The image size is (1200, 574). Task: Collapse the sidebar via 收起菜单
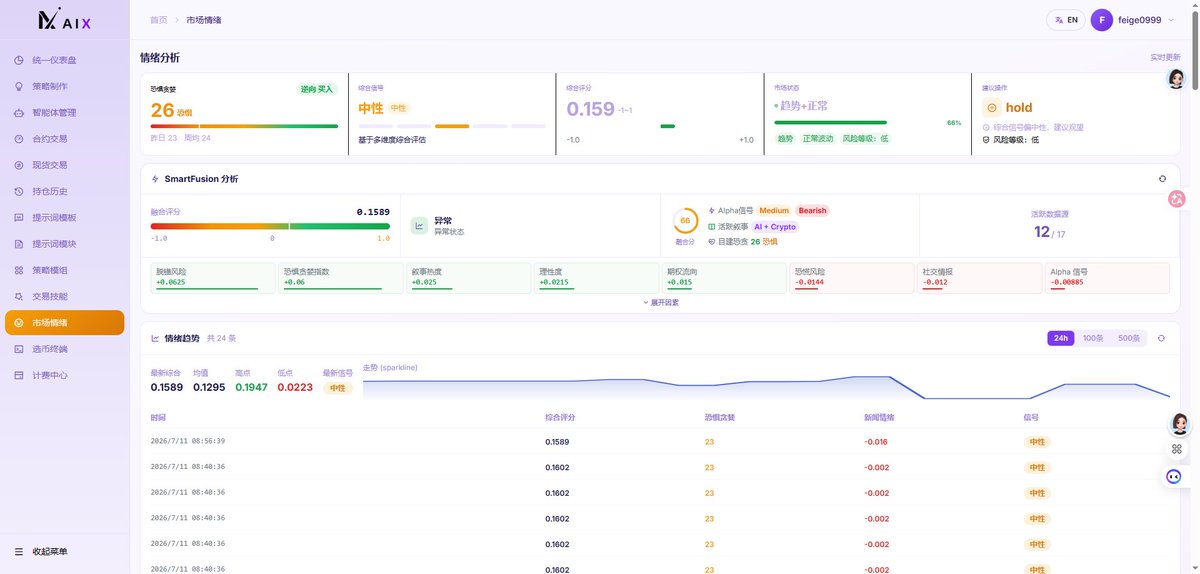42,551
